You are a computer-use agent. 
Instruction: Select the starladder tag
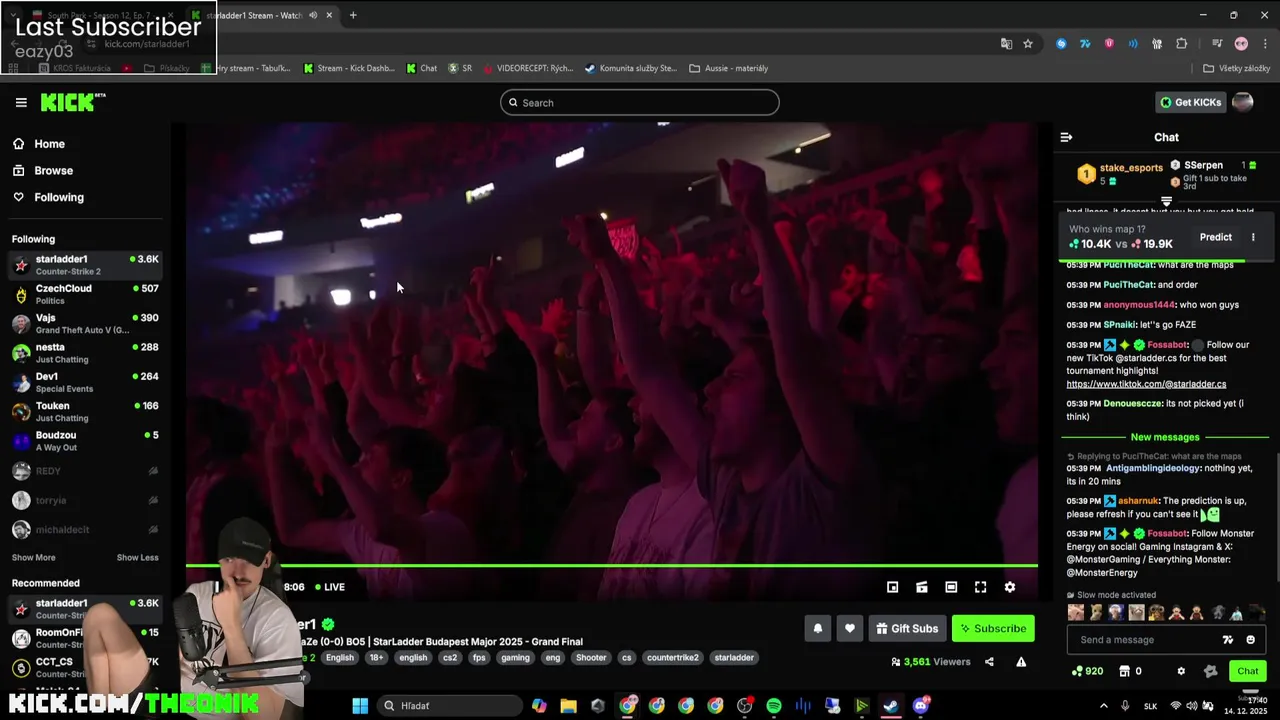click(734, 657)
